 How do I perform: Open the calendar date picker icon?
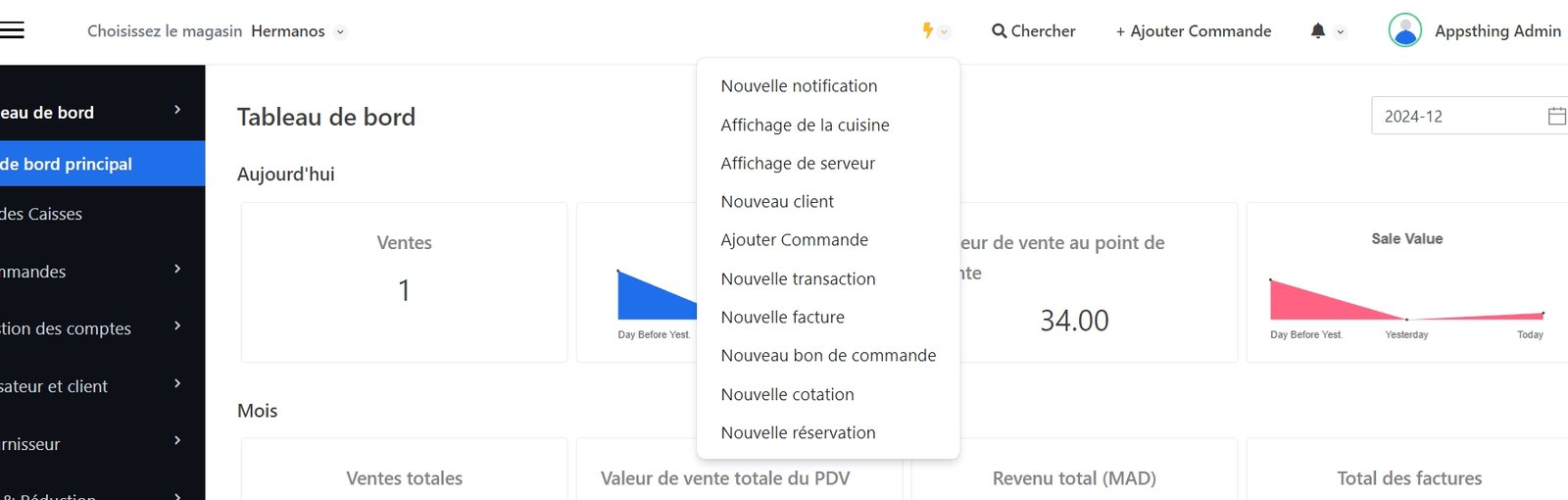(x=1556, y=117)
